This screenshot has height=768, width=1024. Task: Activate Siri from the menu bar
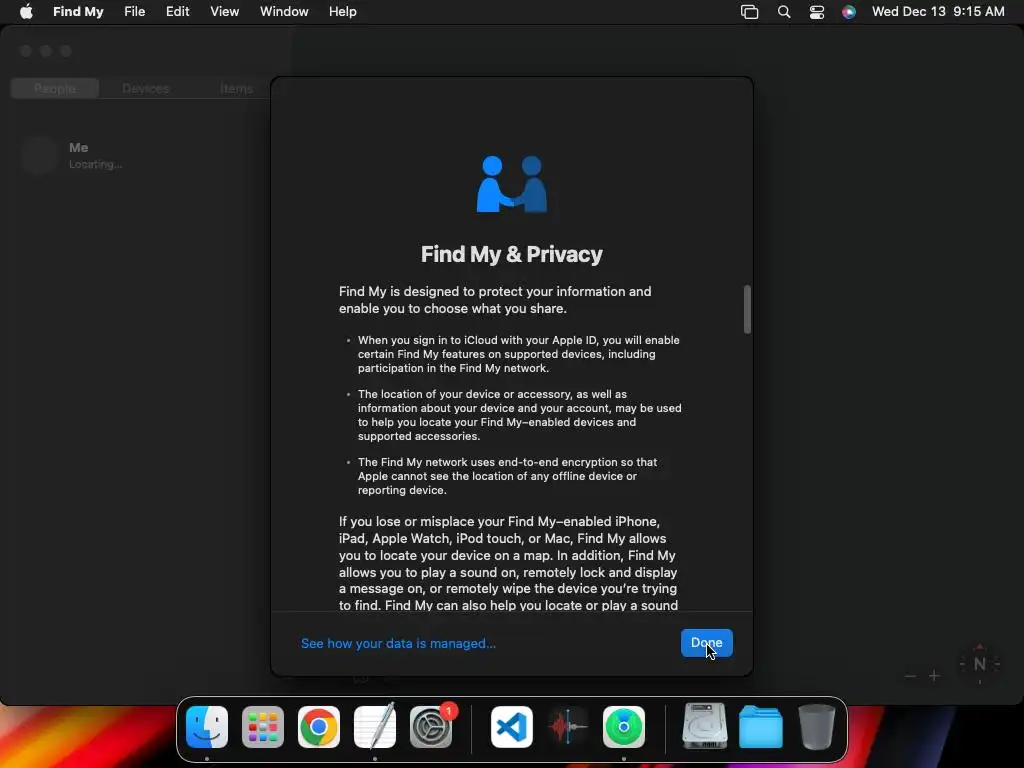tap(848, 12)
